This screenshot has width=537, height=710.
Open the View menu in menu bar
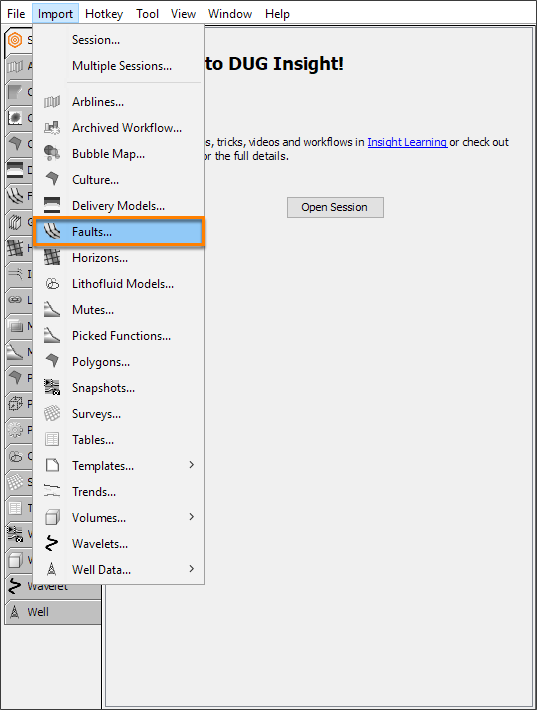click(x=183, y=14)
